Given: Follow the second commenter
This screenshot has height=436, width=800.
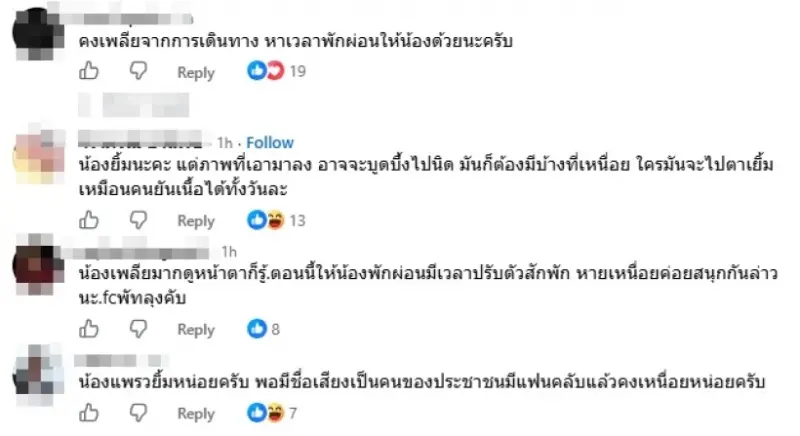Looking at the screenshot, I should click(270, 142).
